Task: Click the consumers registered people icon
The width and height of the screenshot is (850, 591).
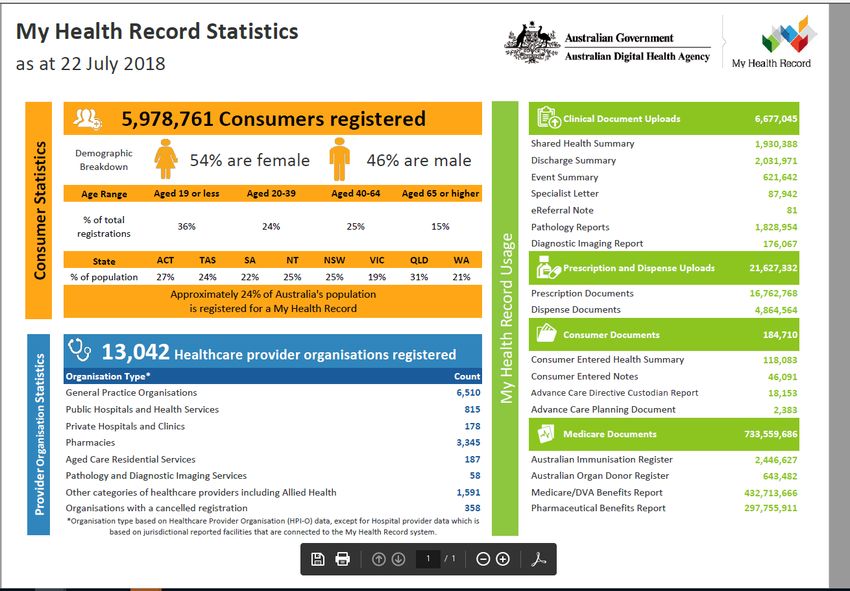Action: [87, 118]
